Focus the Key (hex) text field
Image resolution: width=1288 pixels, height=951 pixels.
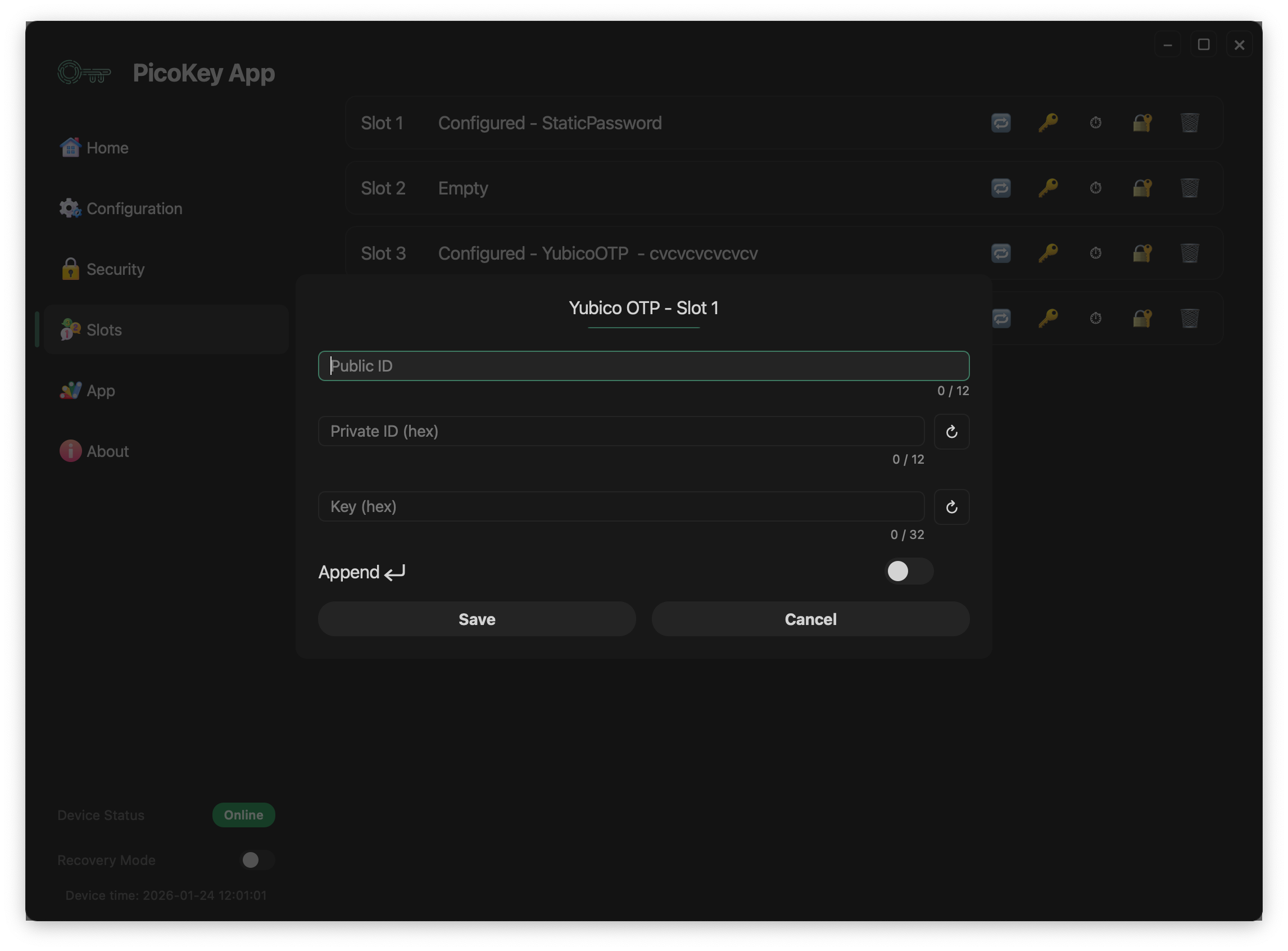621,506
